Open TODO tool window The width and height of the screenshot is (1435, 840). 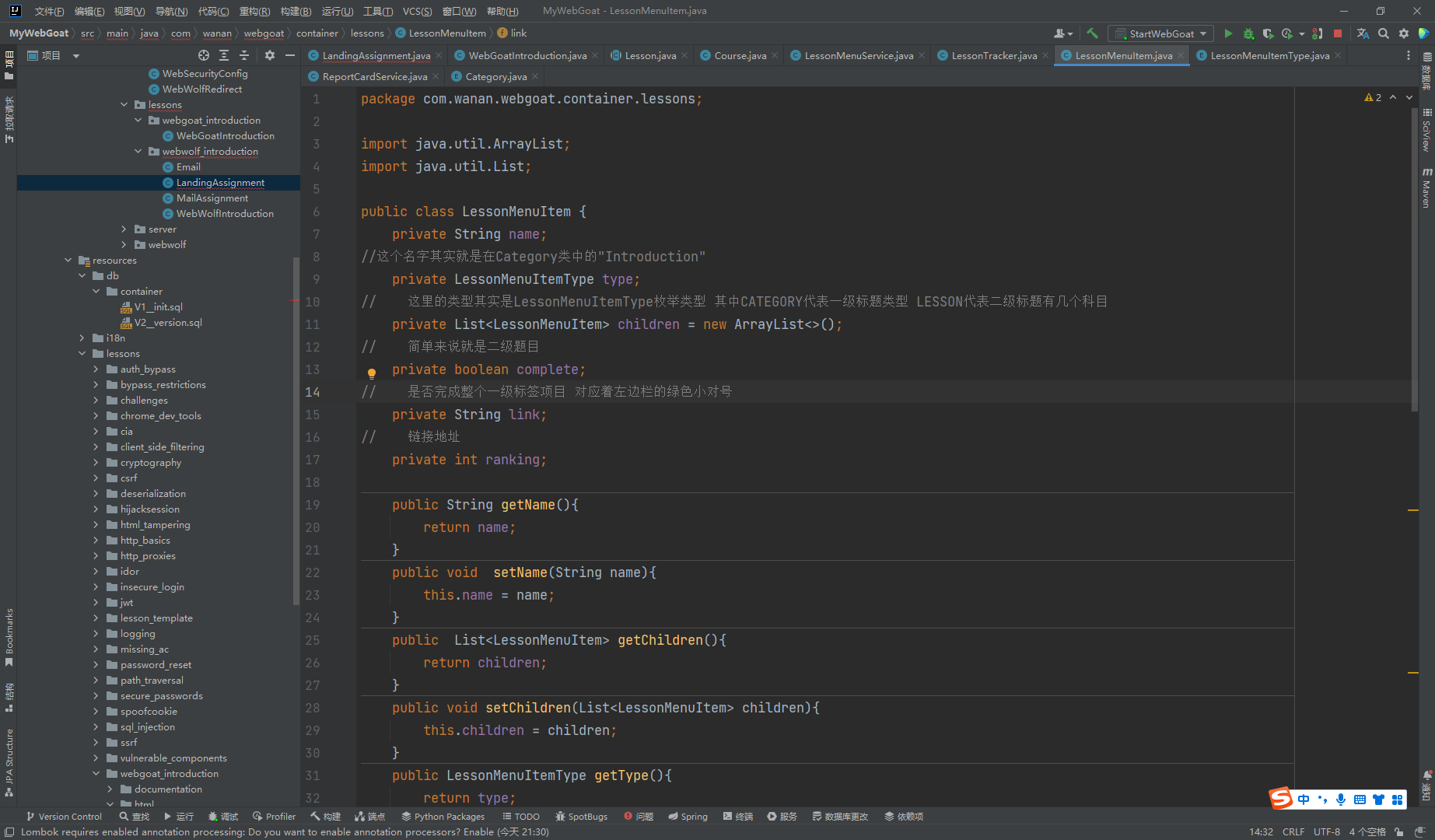[521, 816]
